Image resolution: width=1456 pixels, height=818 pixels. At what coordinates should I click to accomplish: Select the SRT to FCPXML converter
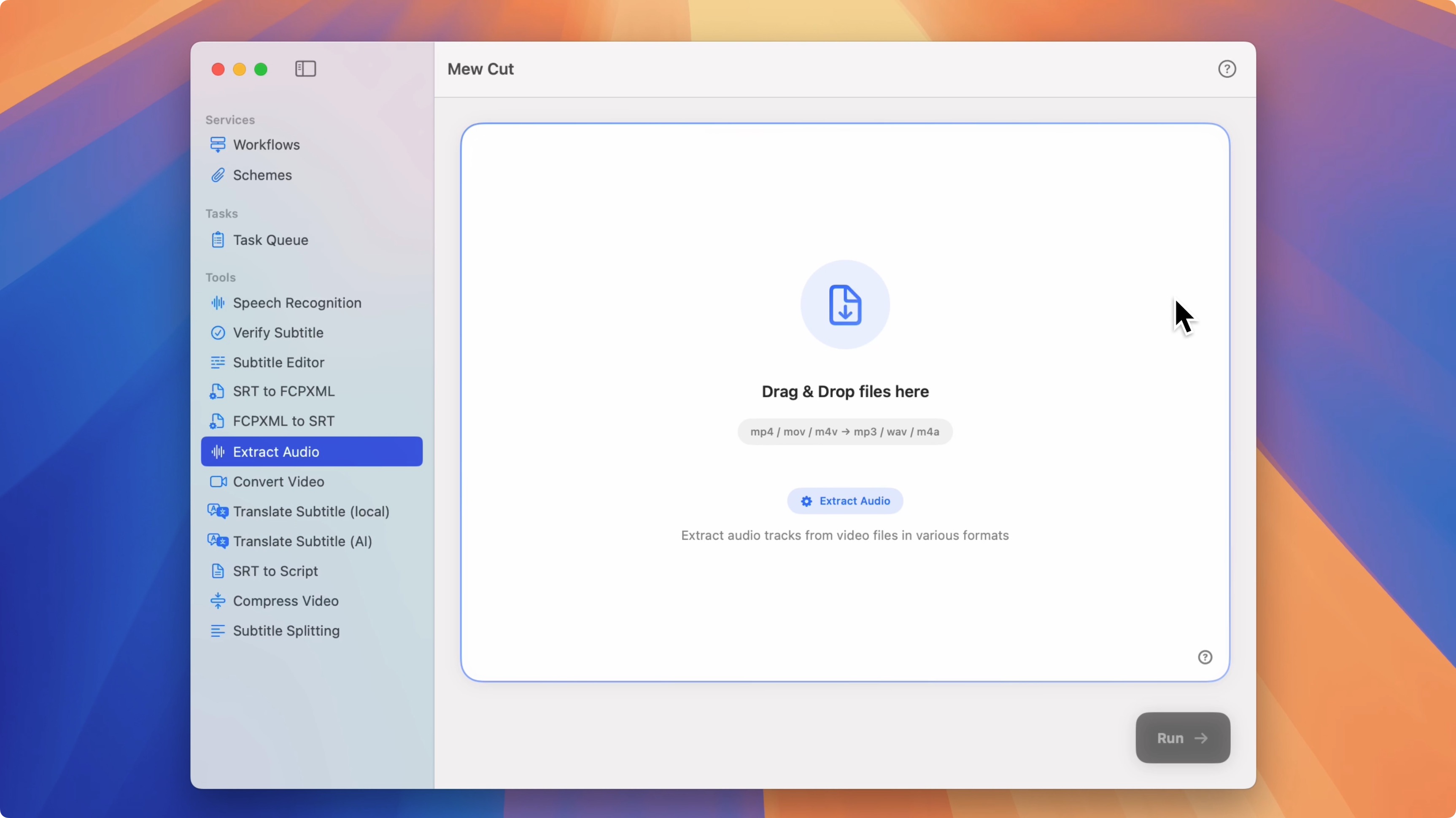click(283, 391)
